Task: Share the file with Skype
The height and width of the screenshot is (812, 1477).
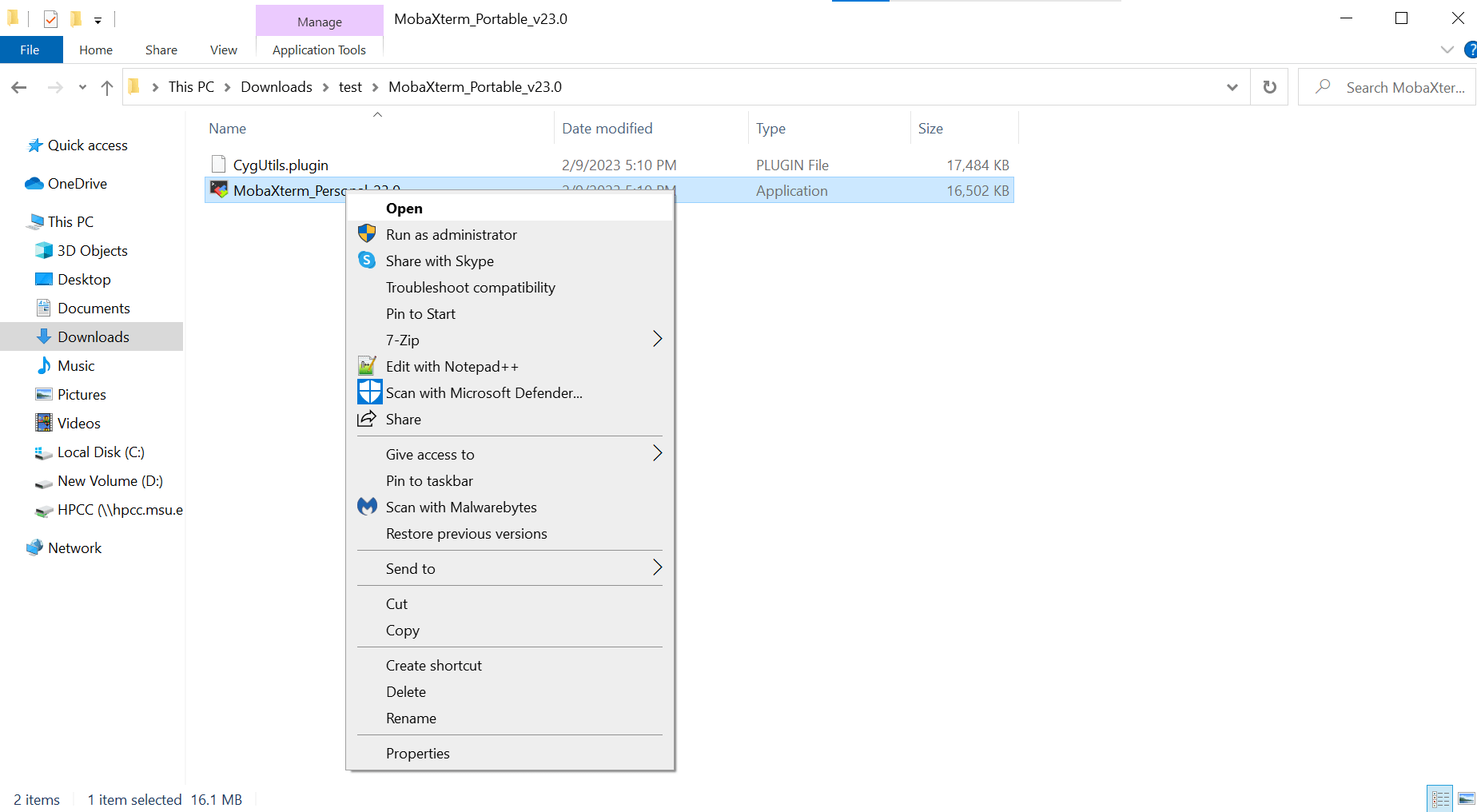Action: pyautogui.click(x=439, y=261)
